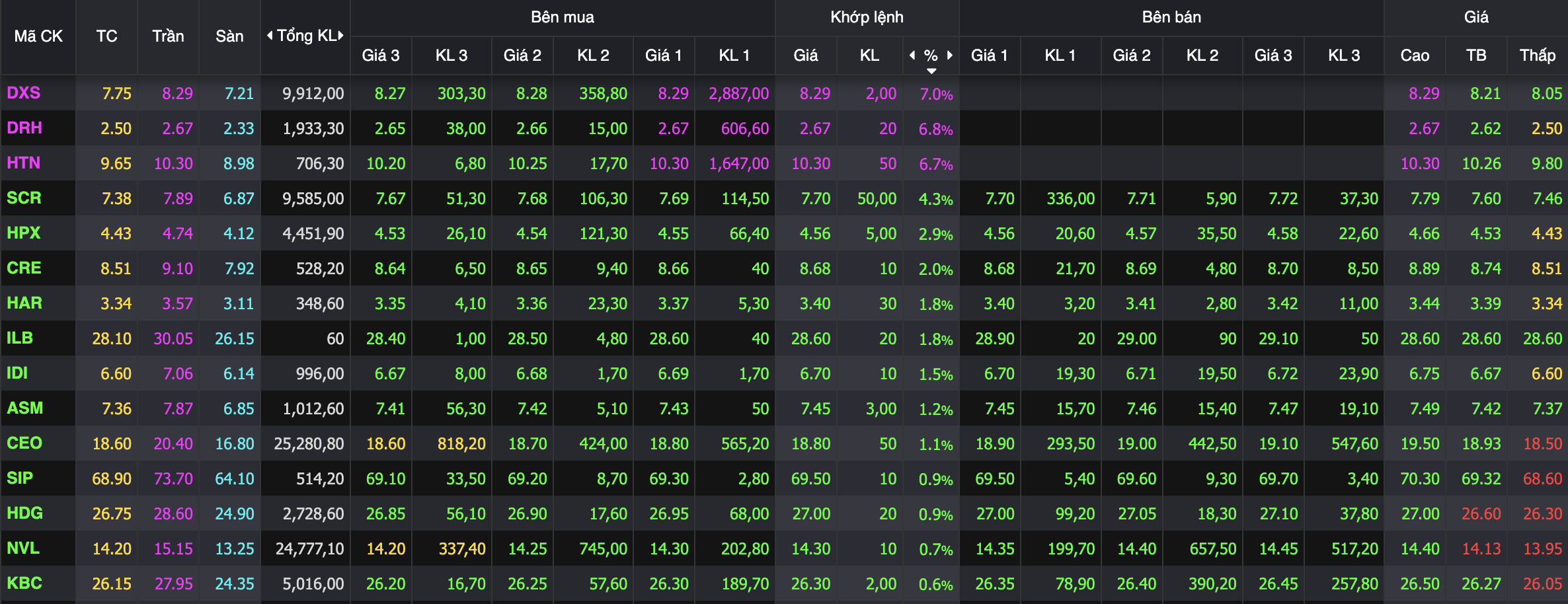
Task: Toggle descending sort arrow under % header
Action: (x=931, y=71)
